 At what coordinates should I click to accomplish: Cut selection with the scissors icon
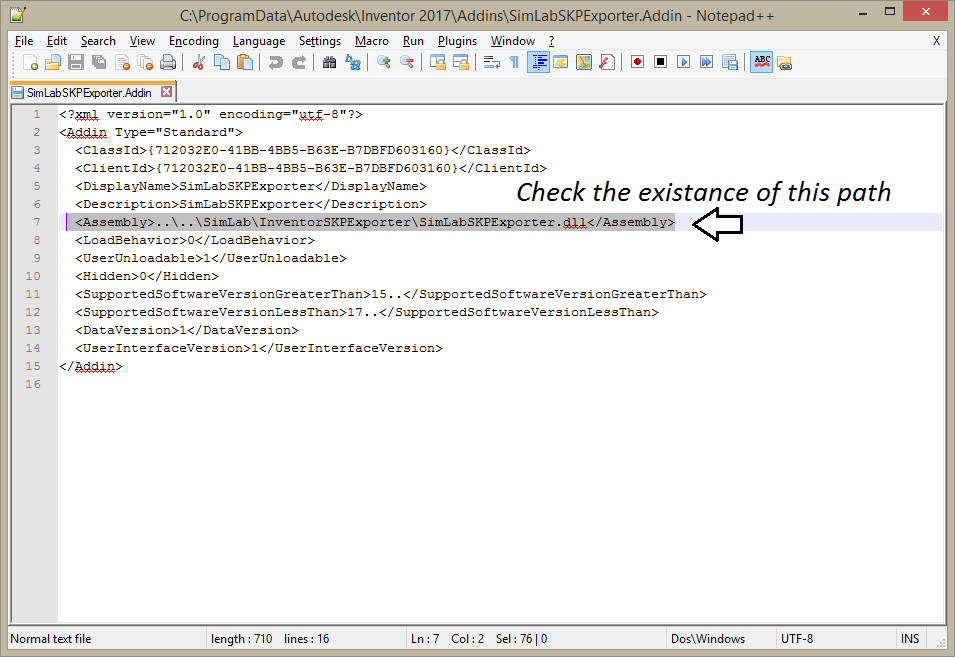click(x=198, y=62)
